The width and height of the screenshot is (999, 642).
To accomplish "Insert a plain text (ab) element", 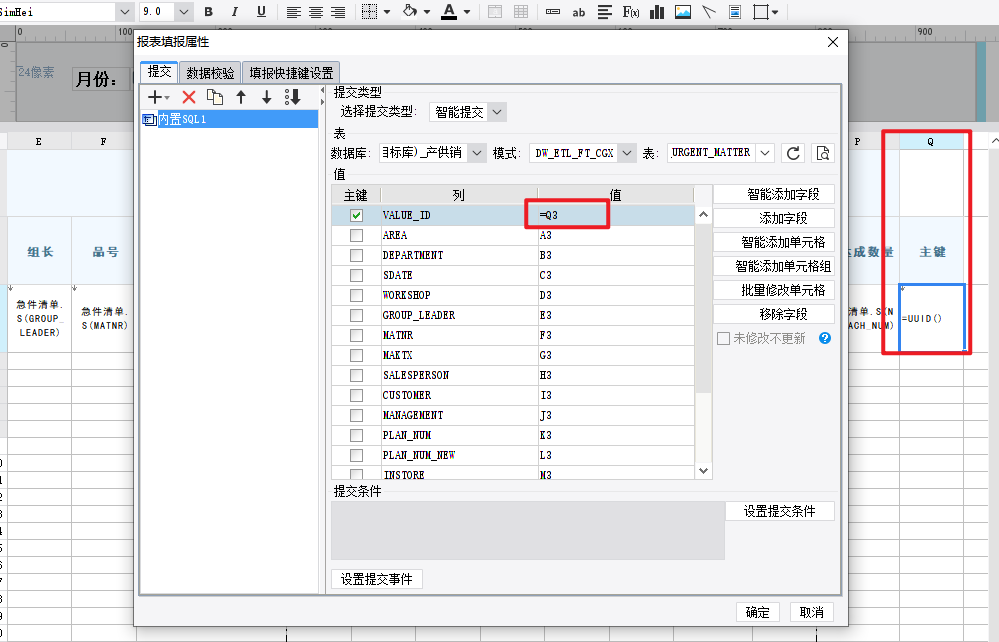I will (x=579, y=11).
